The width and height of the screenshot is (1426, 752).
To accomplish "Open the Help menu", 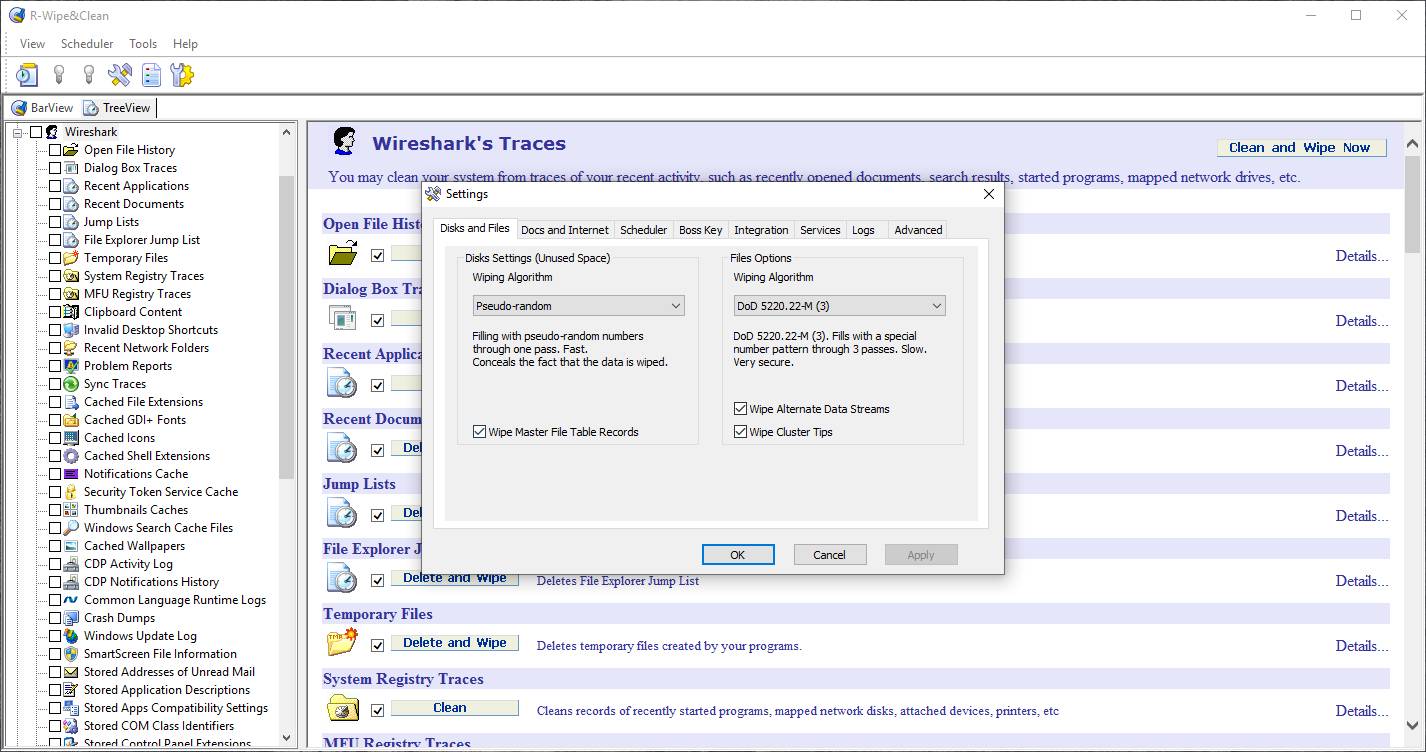I will pyautogui.click(x=185, y=44).
